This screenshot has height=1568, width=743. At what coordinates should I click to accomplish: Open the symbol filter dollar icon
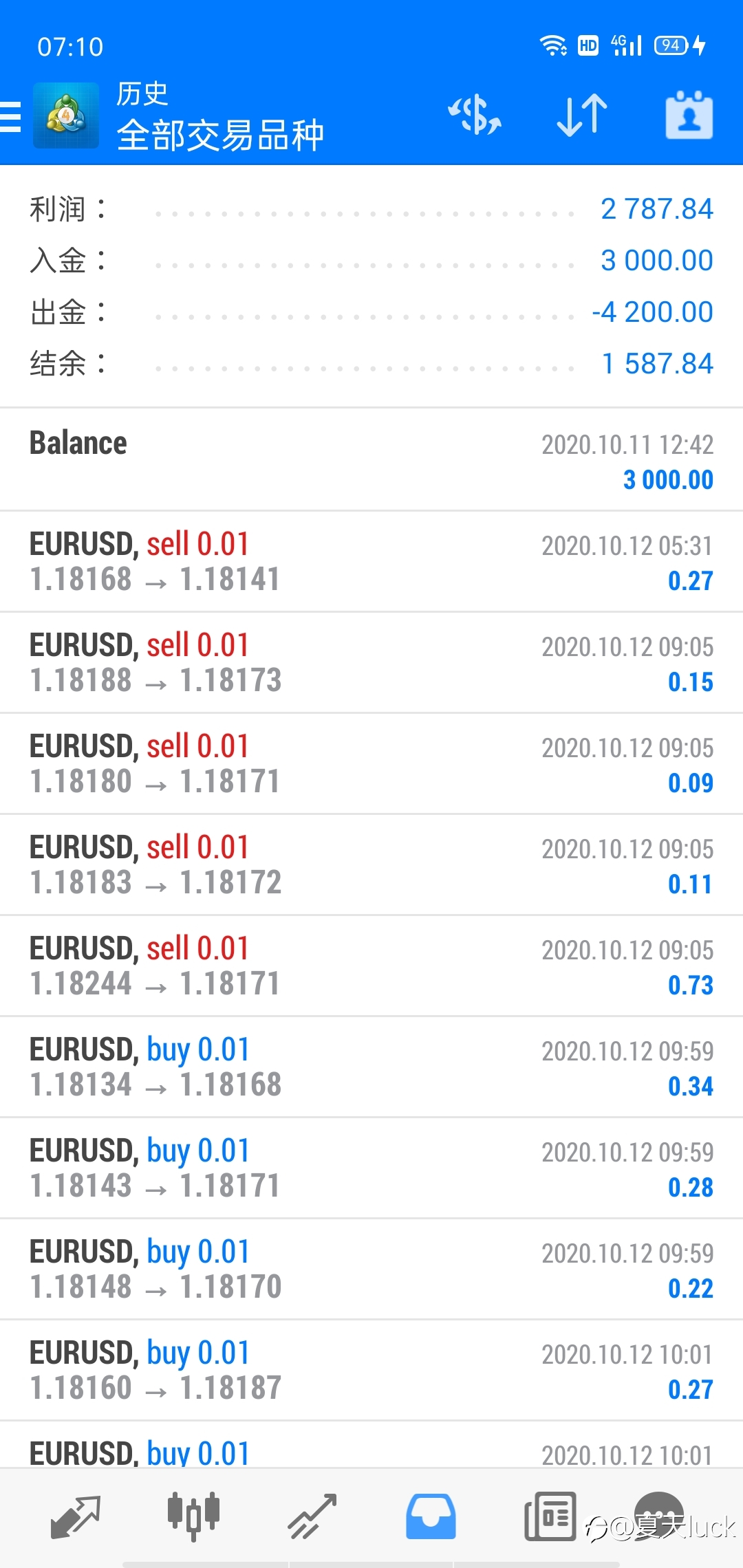coord(475,115)
